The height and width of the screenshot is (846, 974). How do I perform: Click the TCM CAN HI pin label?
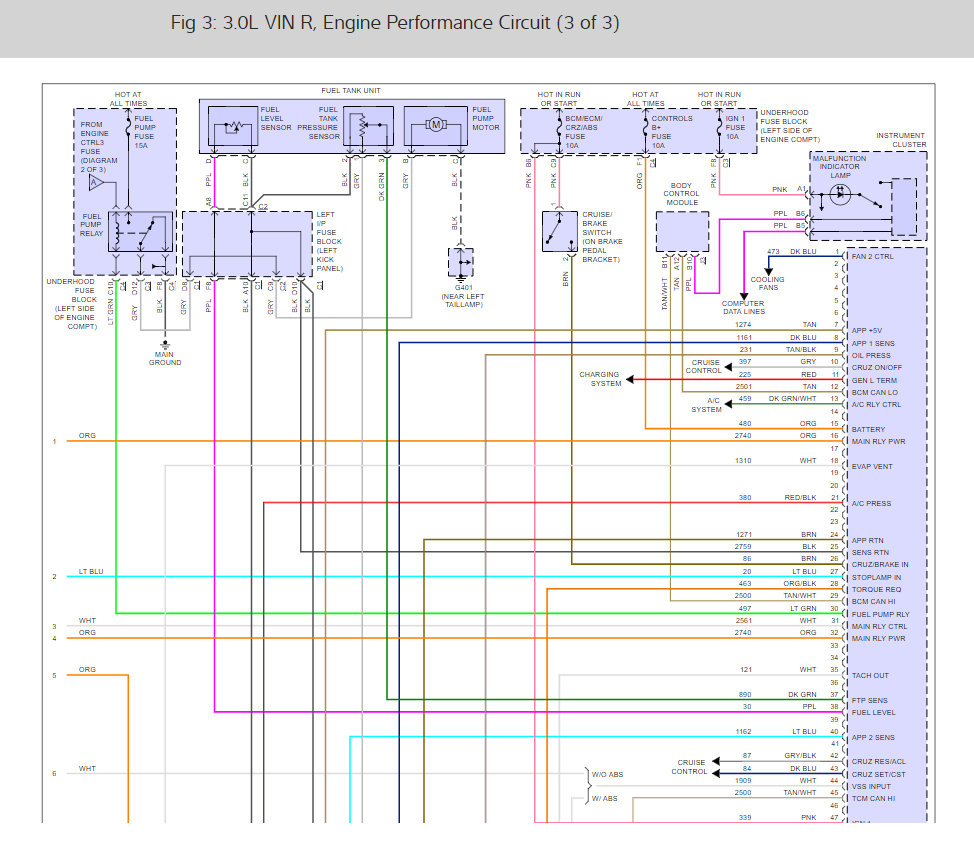873,798
